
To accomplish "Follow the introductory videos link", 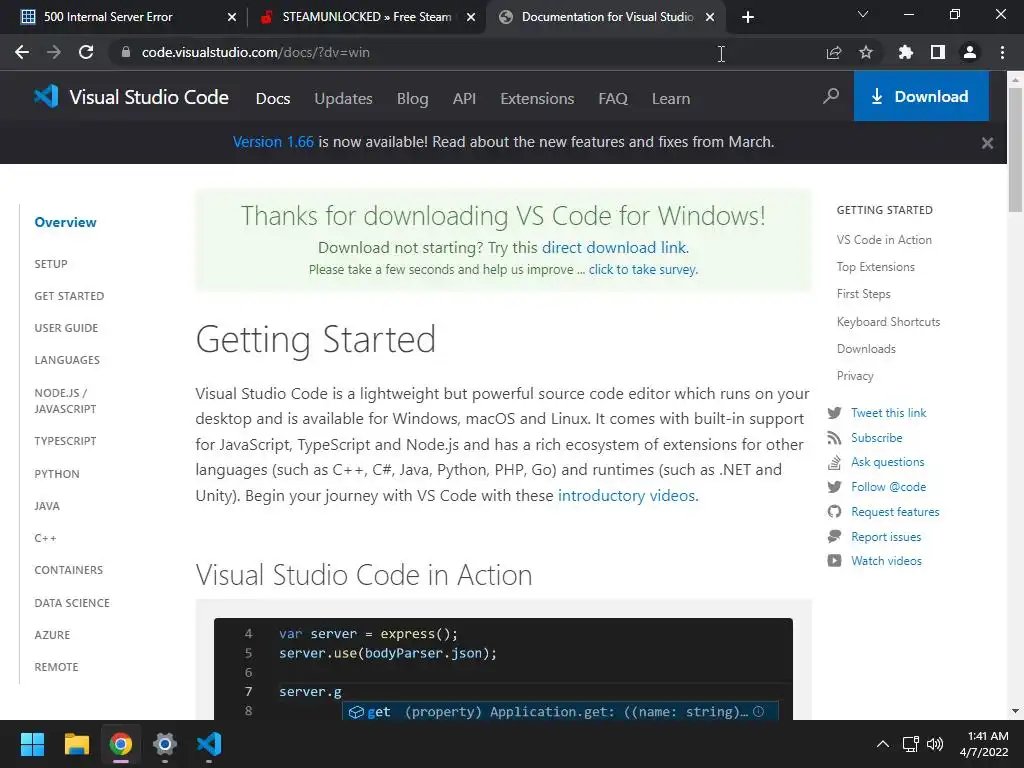I will click(x=626, y=495).
